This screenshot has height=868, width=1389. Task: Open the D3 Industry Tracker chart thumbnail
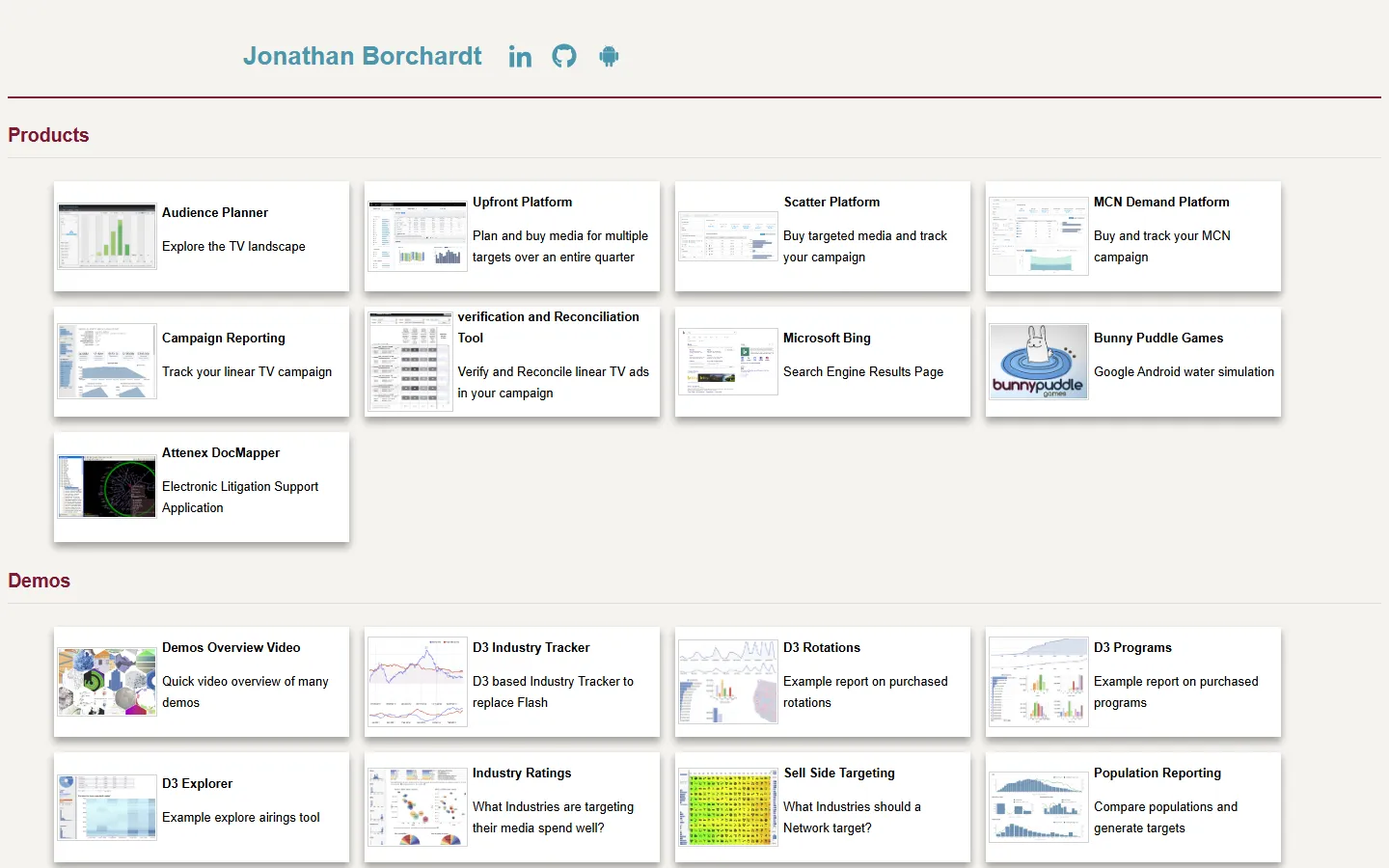coord(418,682)
